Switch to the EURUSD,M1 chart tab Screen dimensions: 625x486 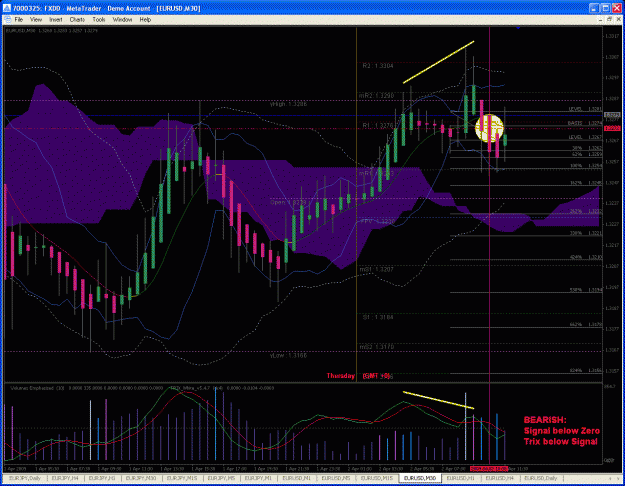point(296,478)
